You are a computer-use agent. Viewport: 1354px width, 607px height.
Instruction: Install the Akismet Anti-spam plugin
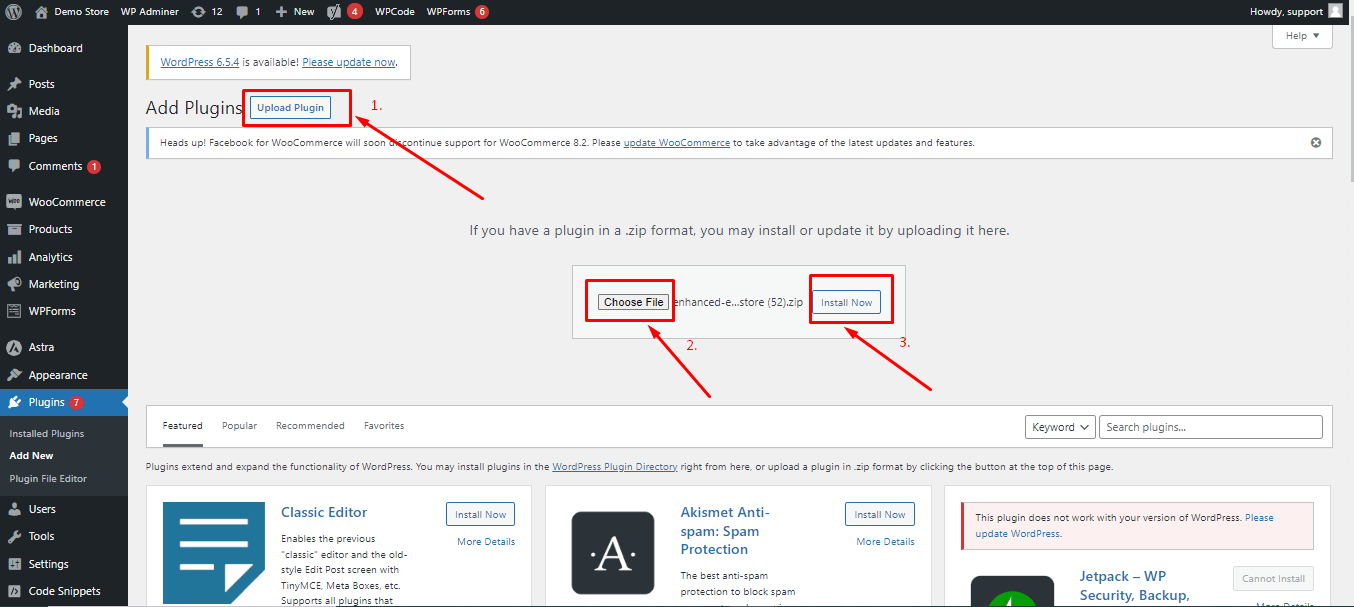880,515
